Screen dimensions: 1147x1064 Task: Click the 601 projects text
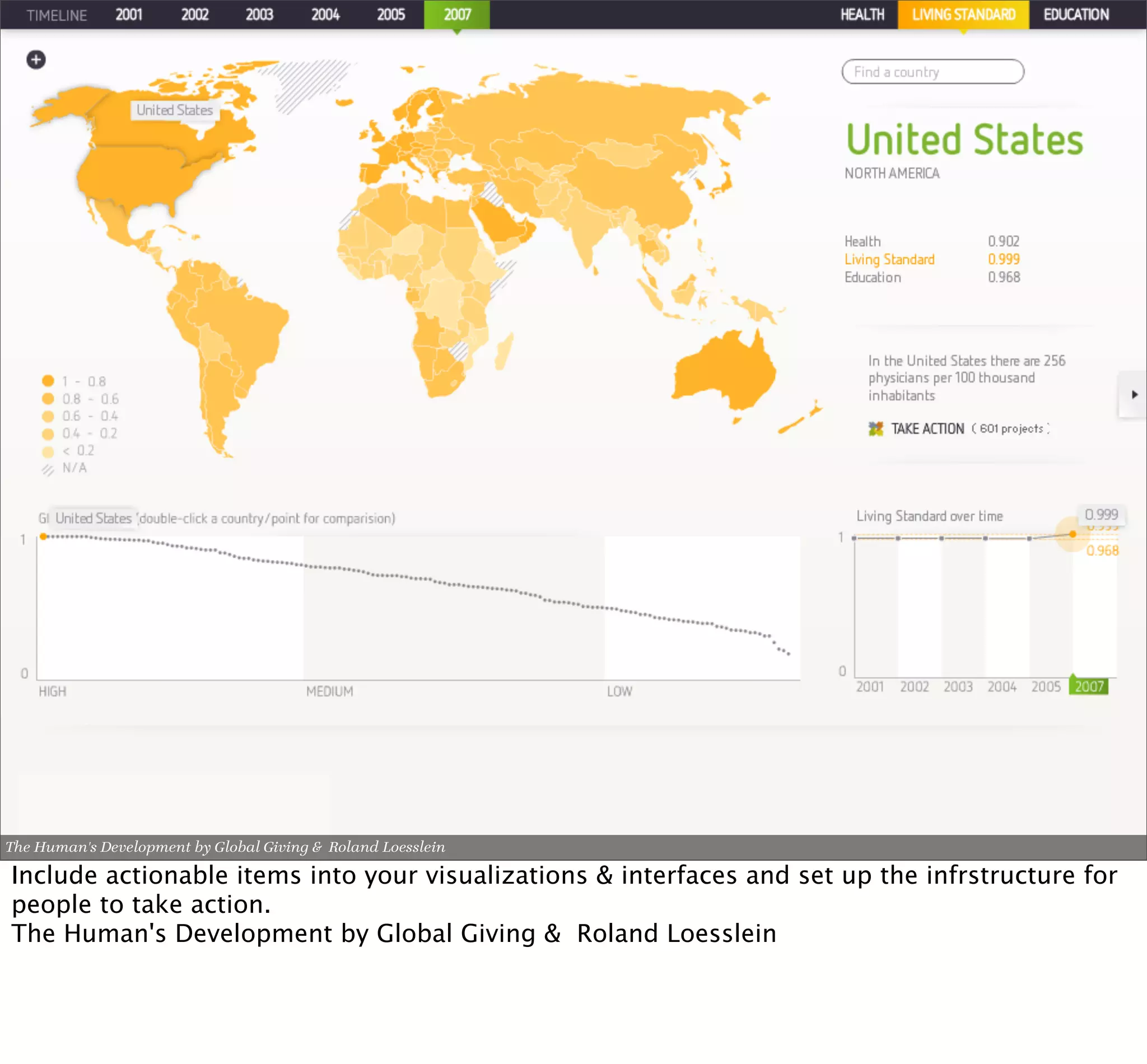point(1011,428)
